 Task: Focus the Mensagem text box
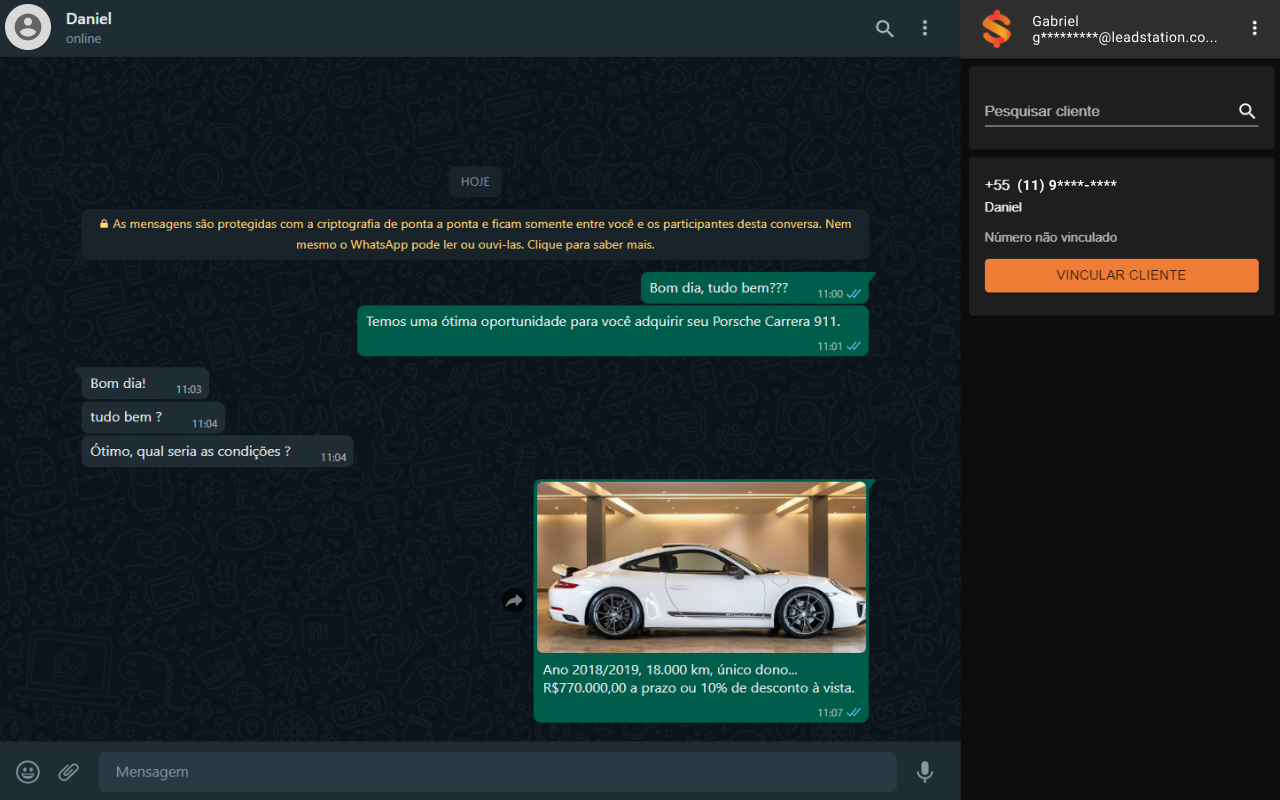coord(497,772)
